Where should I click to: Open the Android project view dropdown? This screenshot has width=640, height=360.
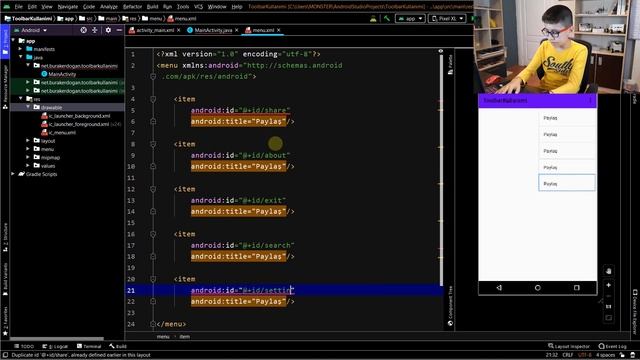click(31, 30)
